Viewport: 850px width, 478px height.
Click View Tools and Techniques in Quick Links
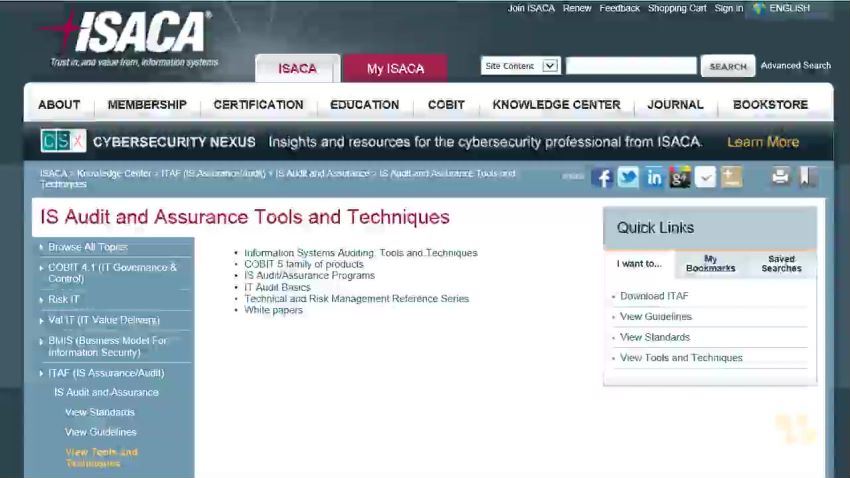tap(681, 358)
